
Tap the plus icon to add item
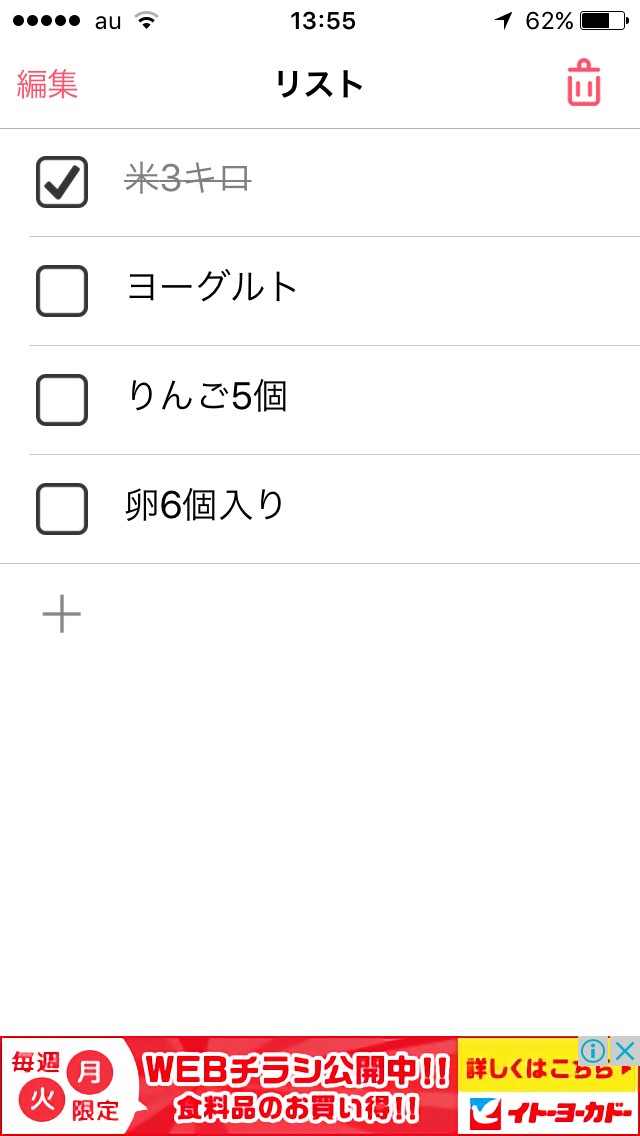[61, 614]
